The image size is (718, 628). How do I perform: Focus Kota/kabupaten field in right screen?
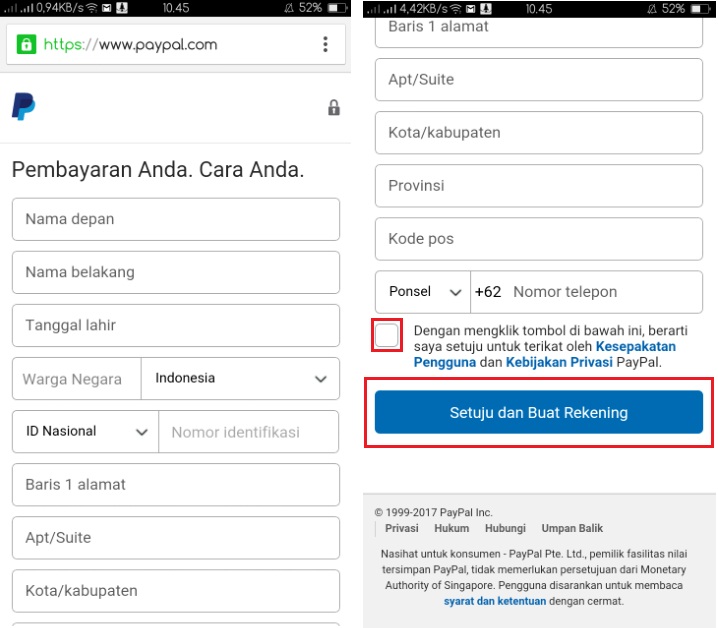[538, 133]
